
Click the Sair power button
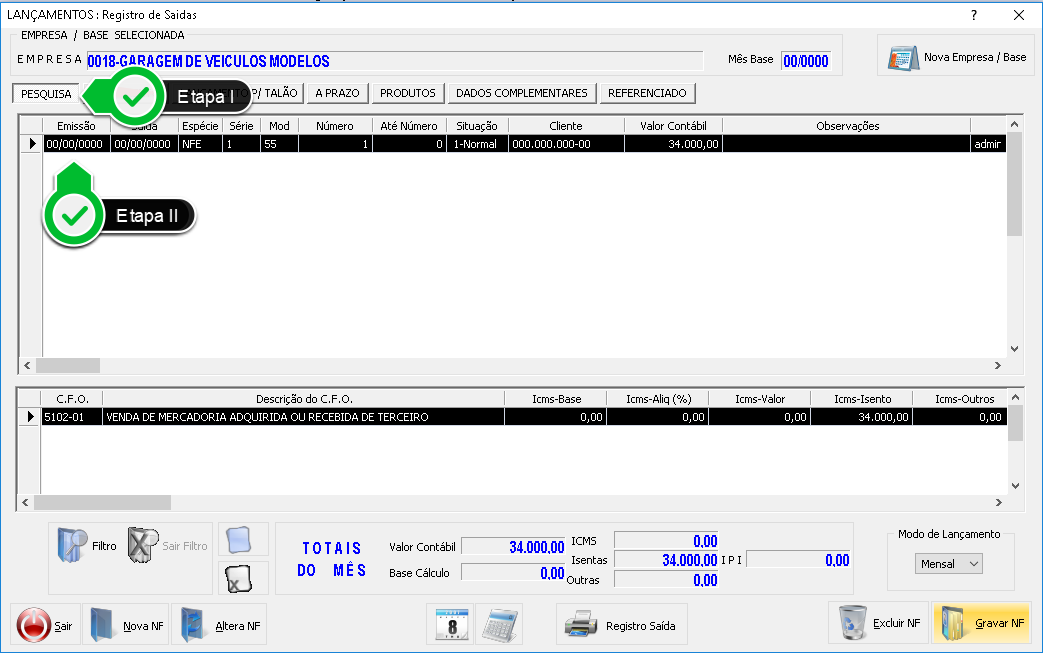coord(45,626)
